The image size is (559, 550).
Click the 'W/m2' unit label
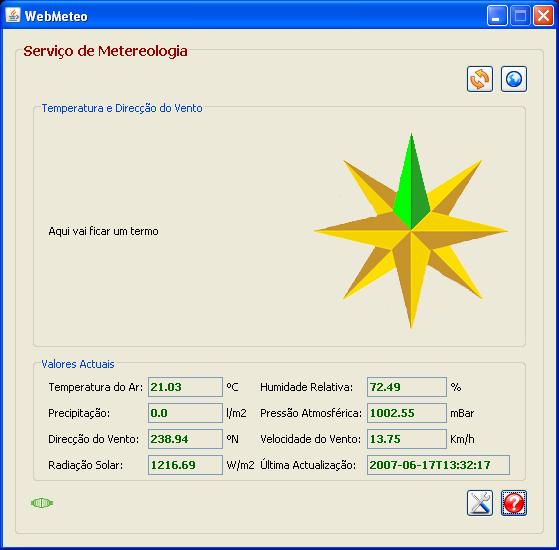[240, 465]
